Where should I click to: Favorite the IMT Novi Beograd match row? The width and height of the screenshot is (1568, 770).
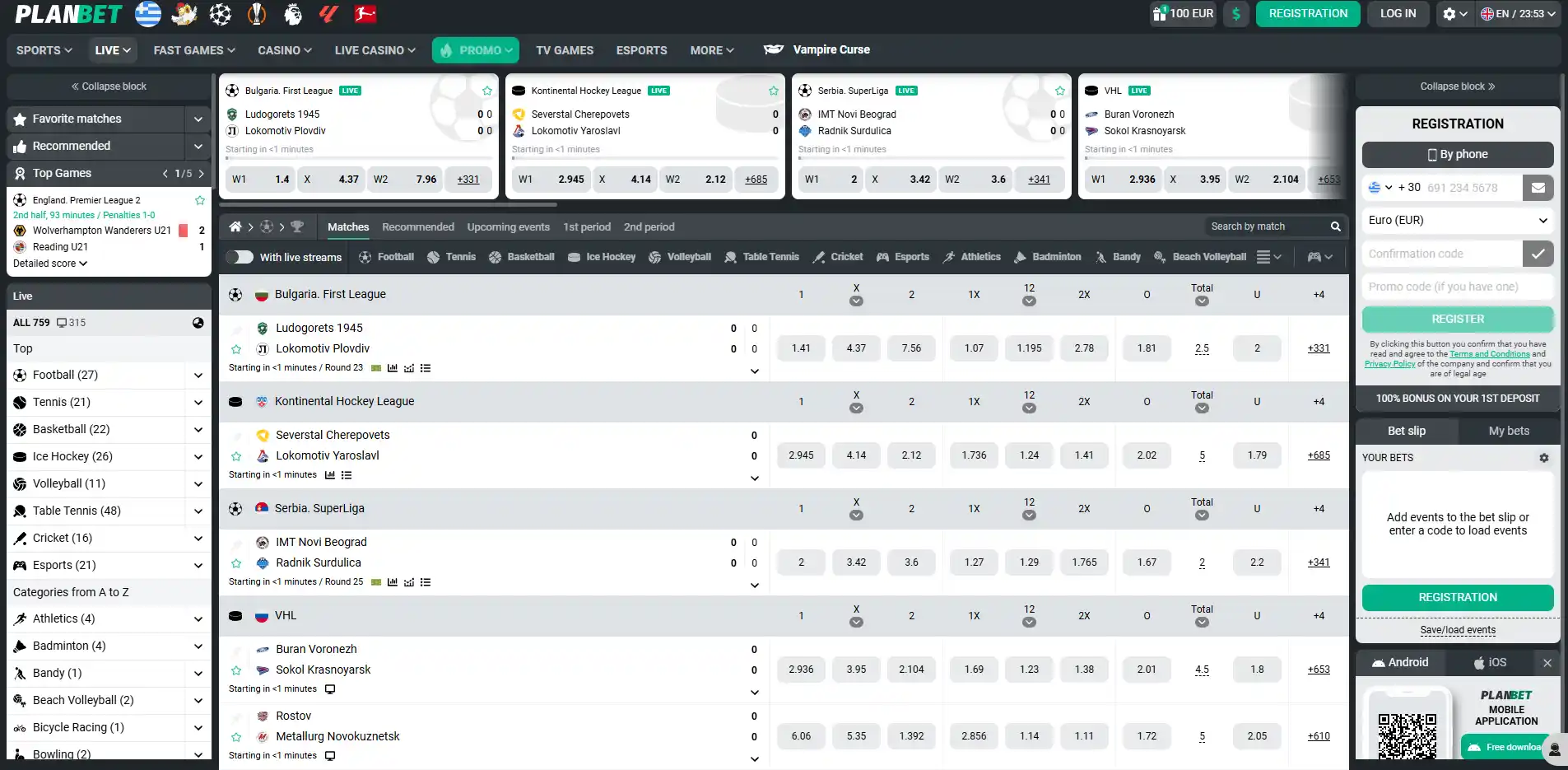click(236, 563)
